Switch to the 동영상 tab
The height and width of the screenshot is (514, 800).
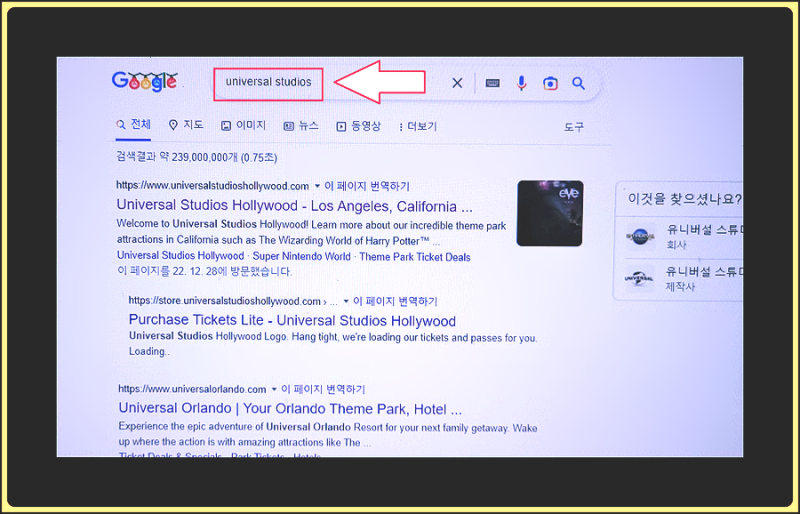(x=358, y=126)
